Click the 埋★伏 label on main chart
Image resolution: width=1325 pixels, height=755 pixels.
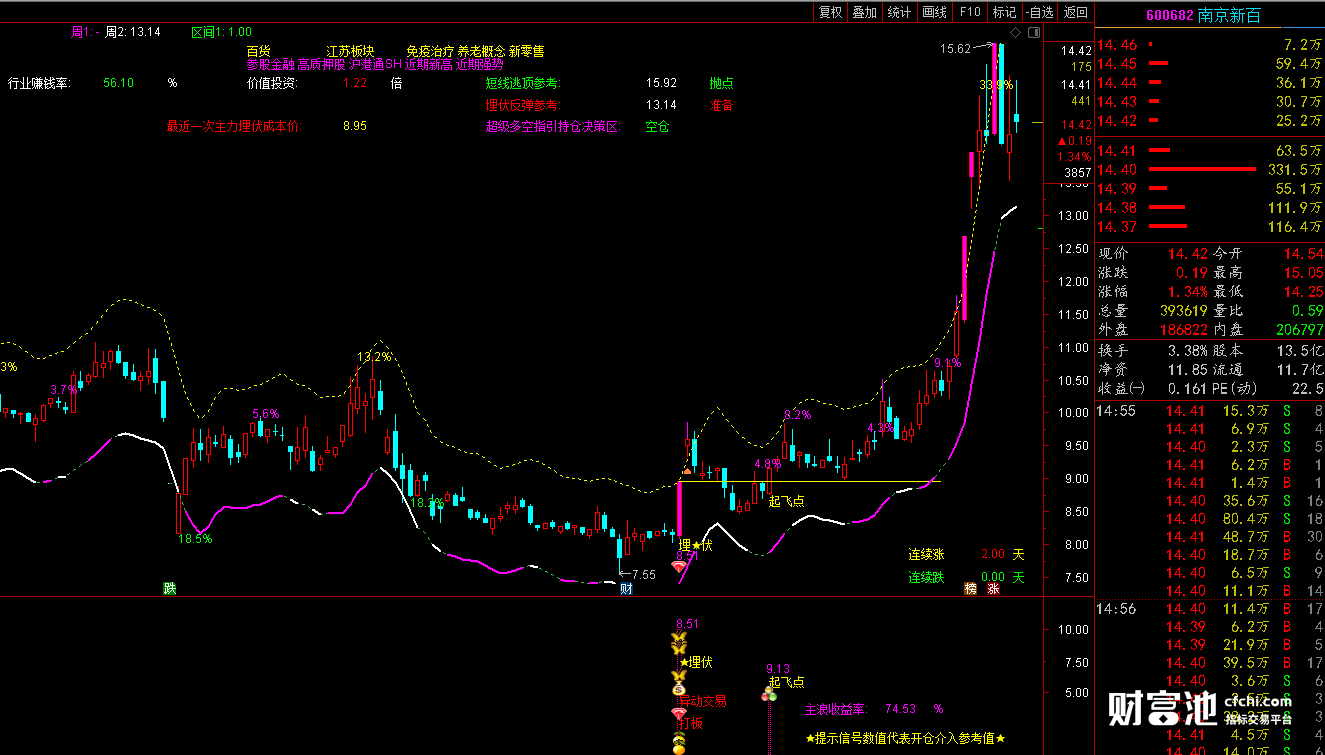695,545
